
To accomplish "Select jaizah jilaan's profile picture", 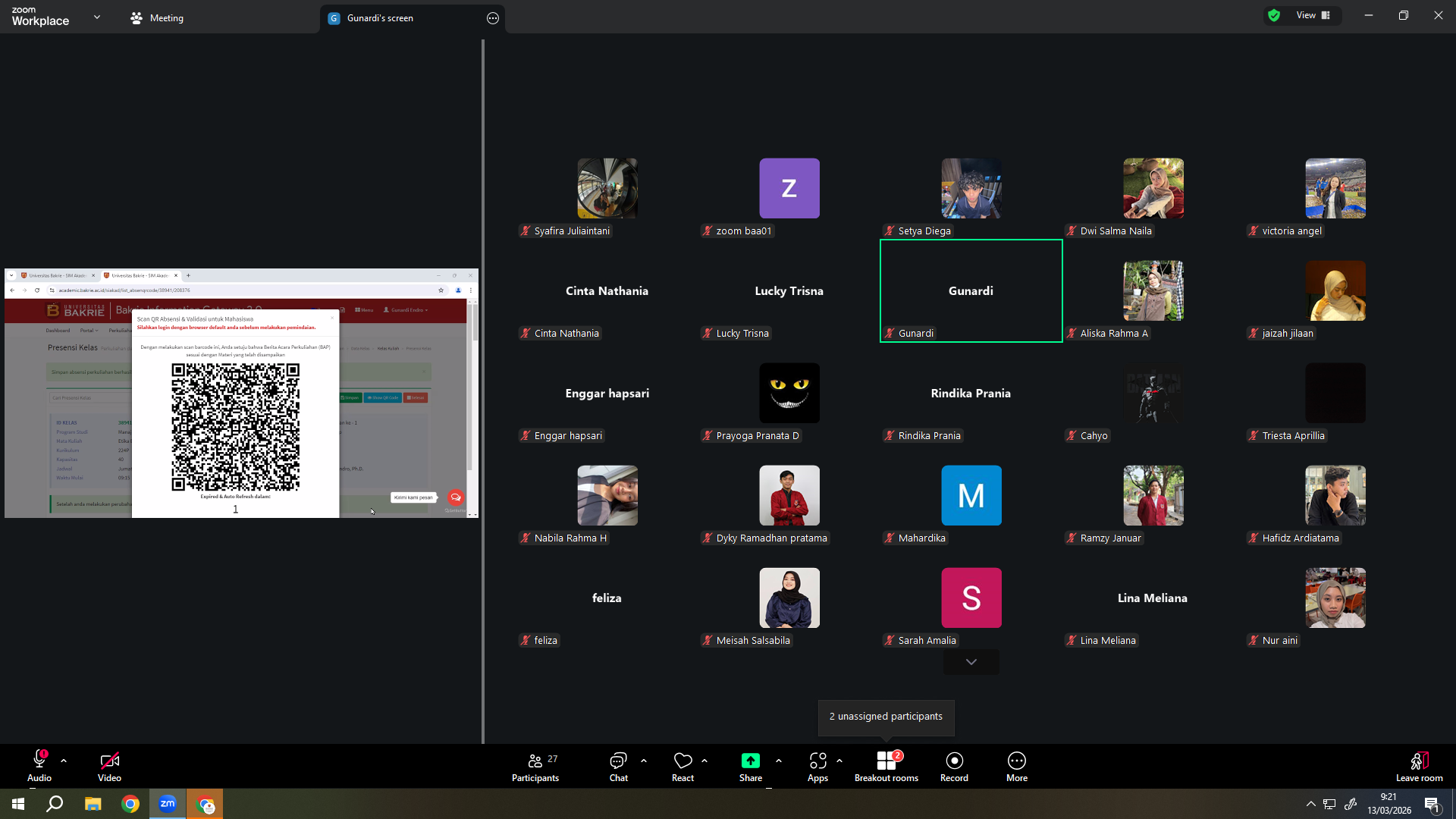I will pos(1335,290).
